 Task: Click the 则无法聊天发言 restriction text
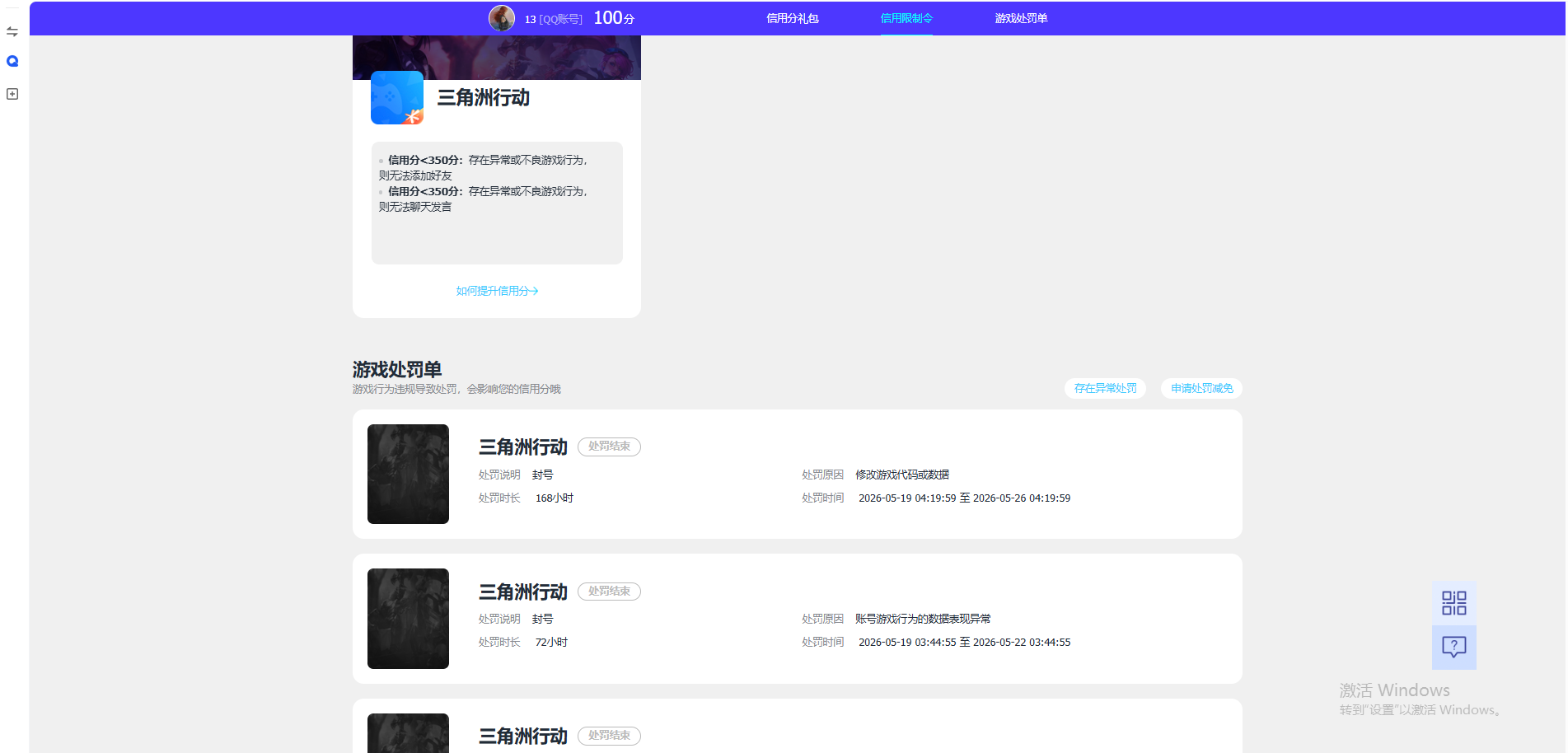pos(415,207)
